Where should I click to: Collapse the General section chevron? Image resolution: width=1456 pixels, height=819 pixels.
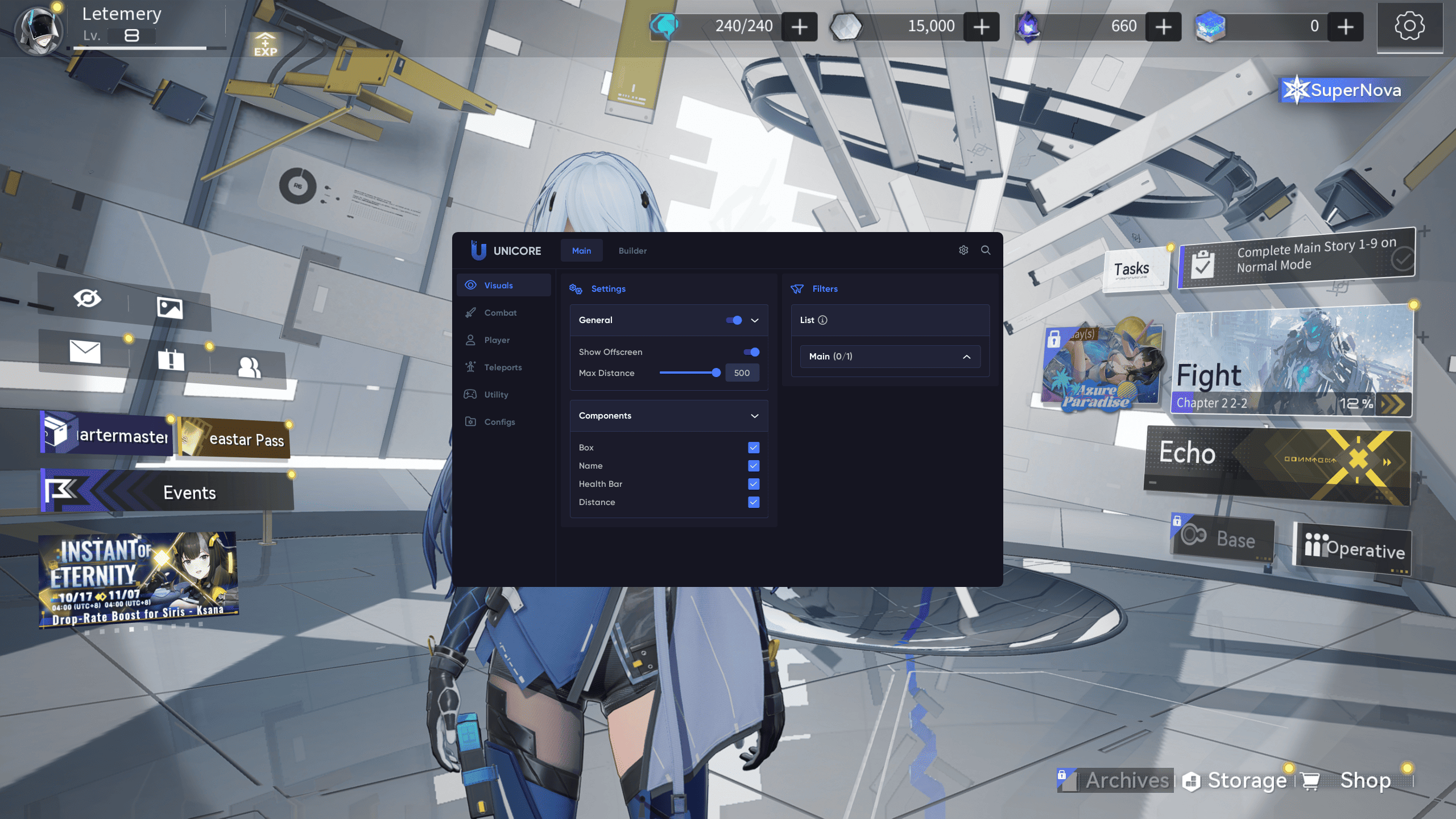755,320
